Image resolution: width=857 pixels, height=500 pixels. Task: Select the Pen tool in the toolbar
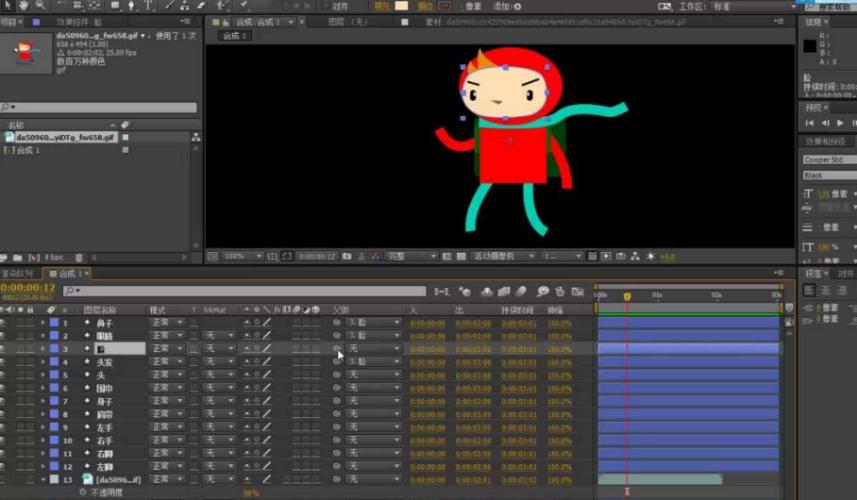(130, 5)
